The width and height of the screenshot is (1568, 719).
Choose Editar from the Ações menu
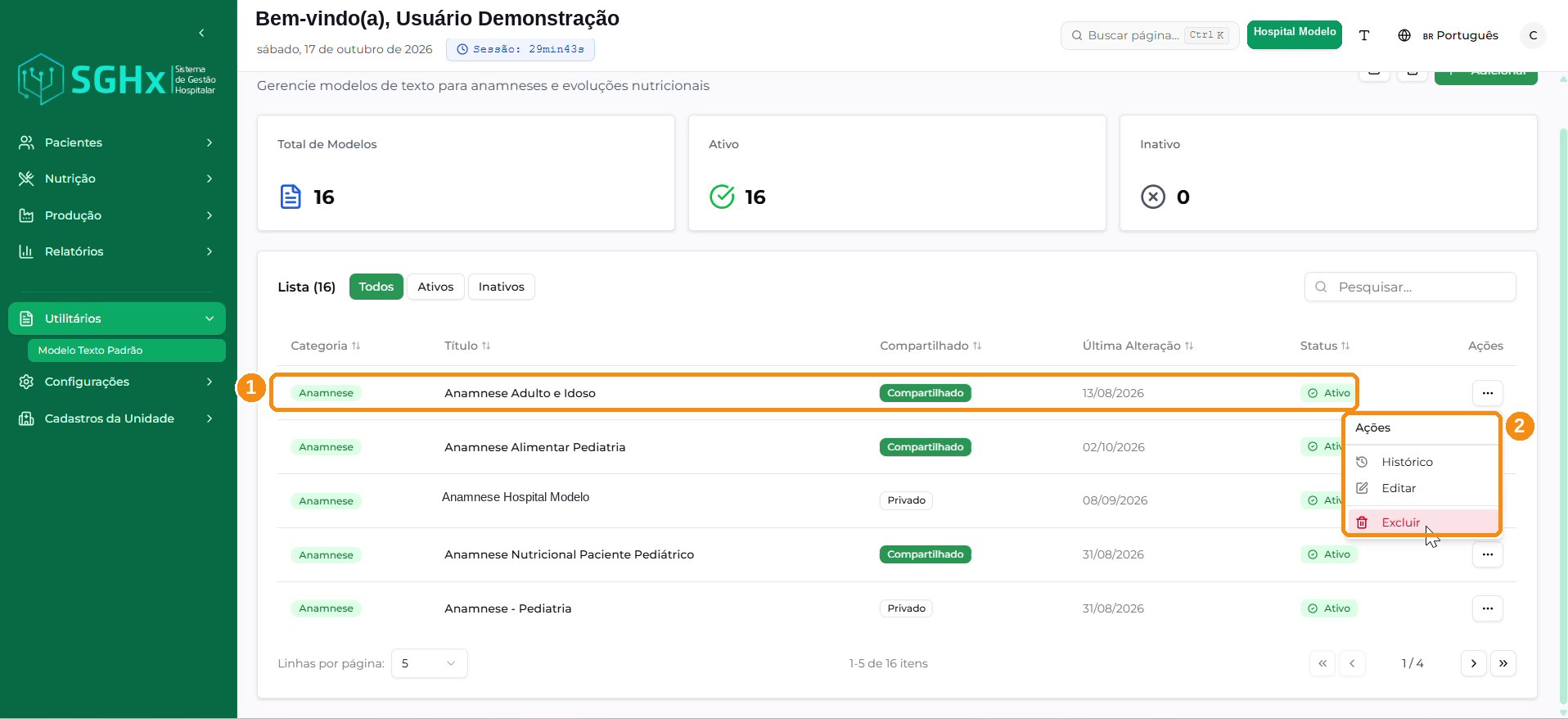point(1422,488)
